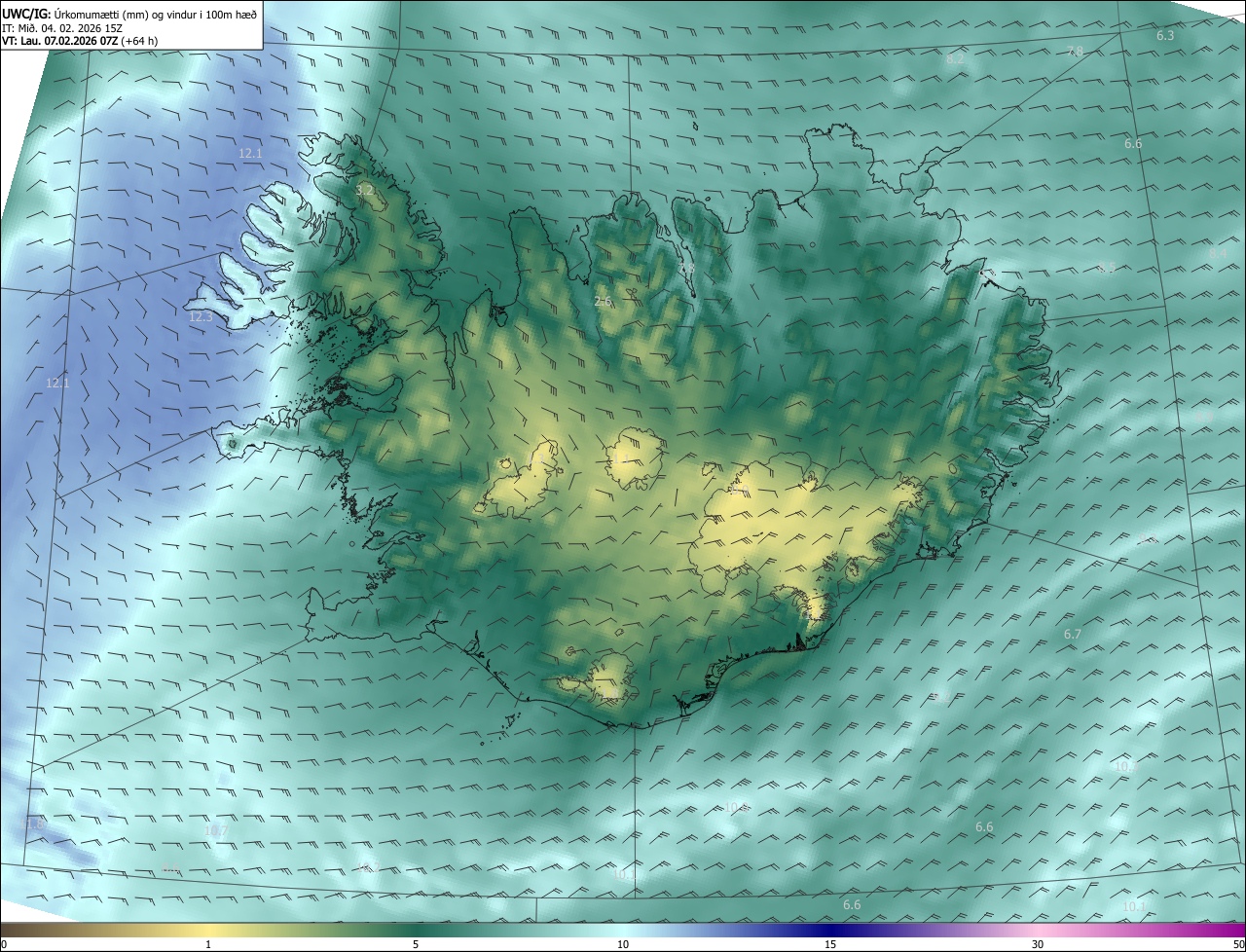Click the colorbar tick label 1

208,944
